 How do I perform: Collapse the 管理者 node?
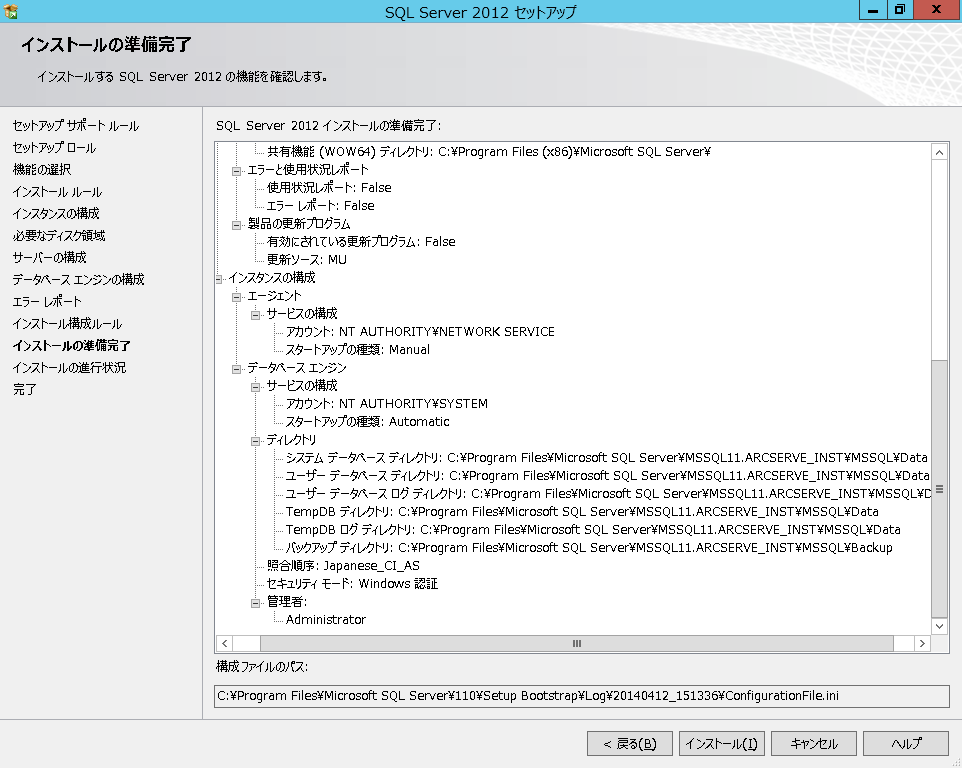255,602
